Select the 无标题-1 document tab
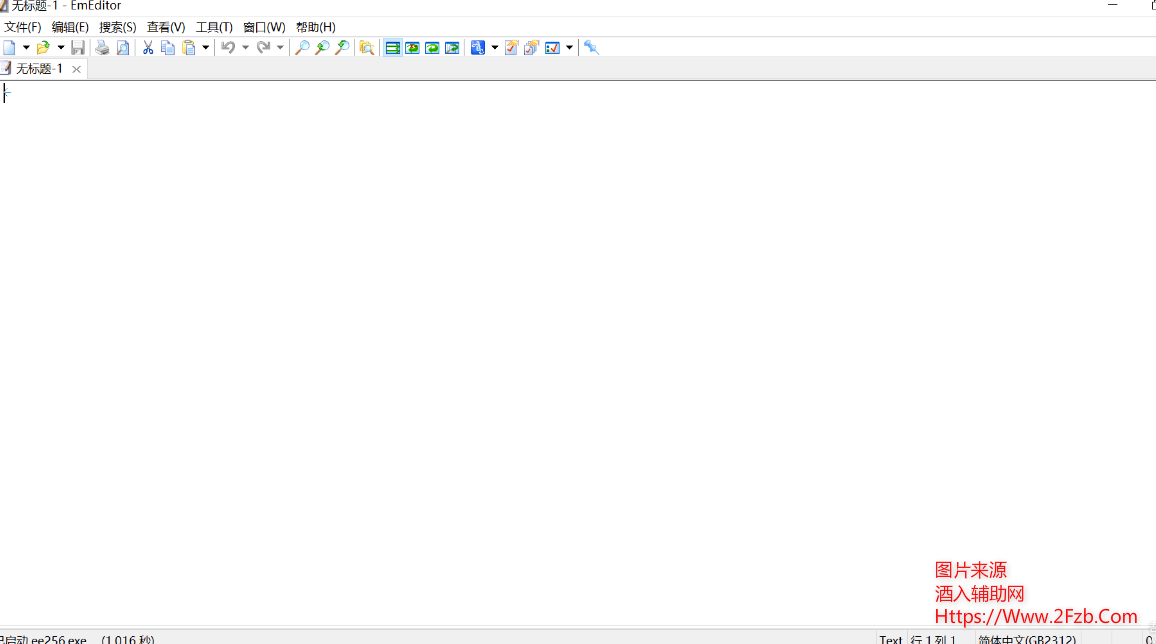This screenshot has width=1156, height=644. pos(39,69)
